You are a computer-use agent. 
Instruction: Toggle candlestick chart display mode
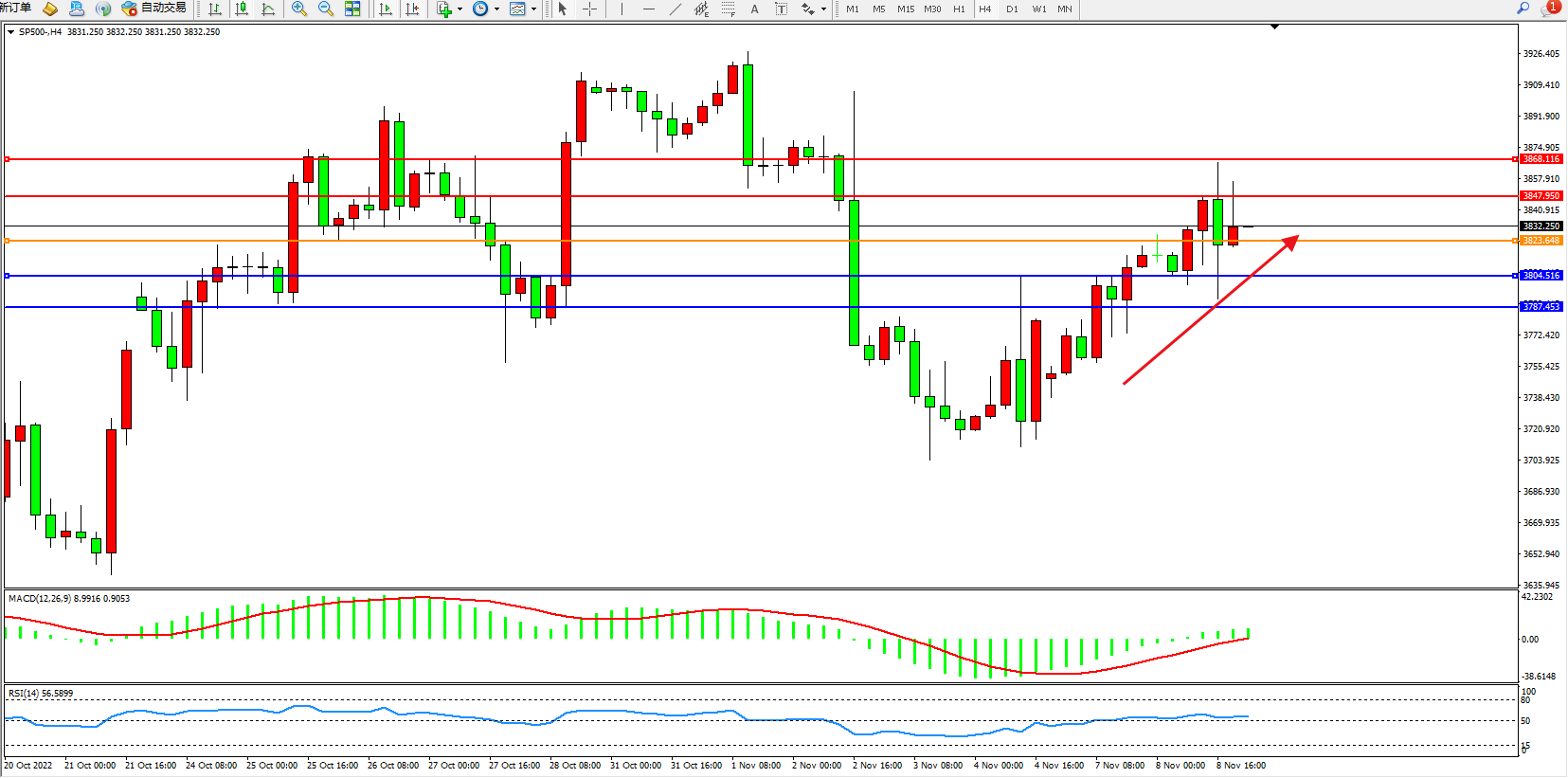(242, 9)
